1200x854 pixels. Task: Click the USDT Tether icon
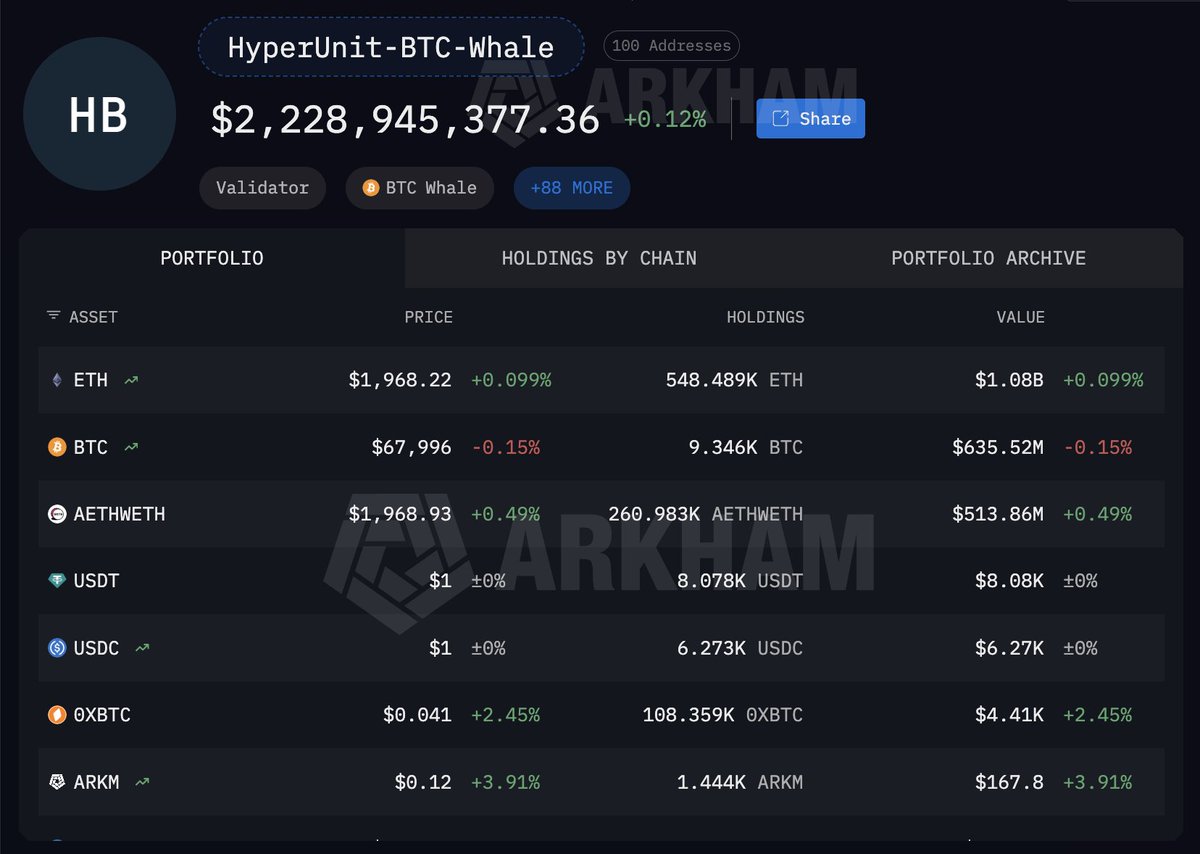(x=57, y=581)
